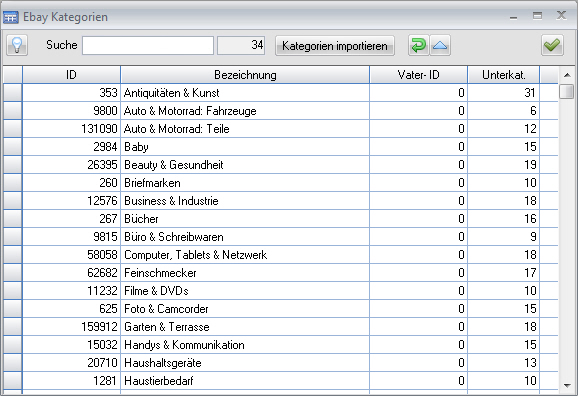This screenshot has width=578, height=396.
Task: Click the vertical scrollbar thumb
Action: [x=567, y=91]
